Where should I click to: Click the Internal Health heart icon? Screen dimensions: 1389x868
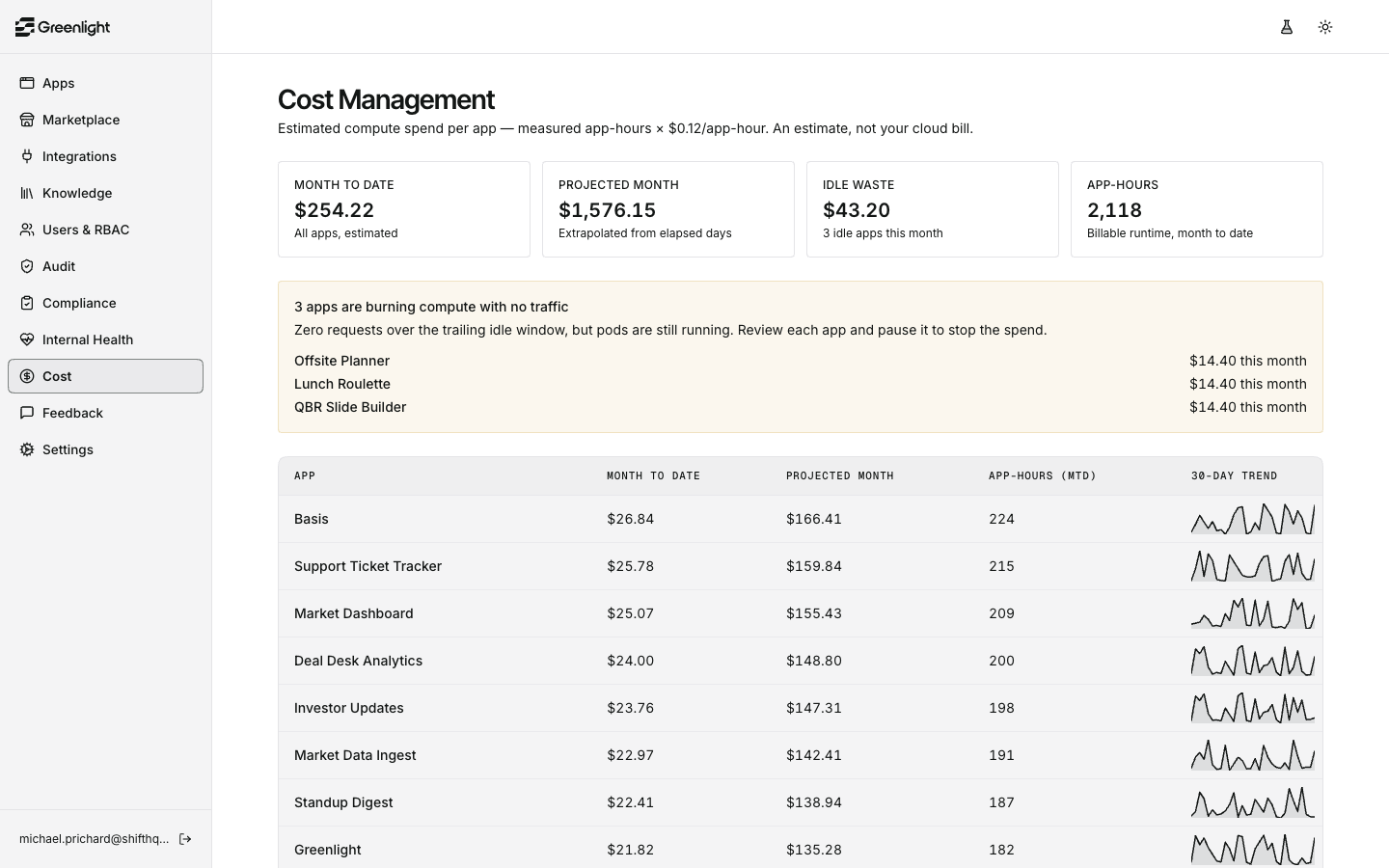27,339
